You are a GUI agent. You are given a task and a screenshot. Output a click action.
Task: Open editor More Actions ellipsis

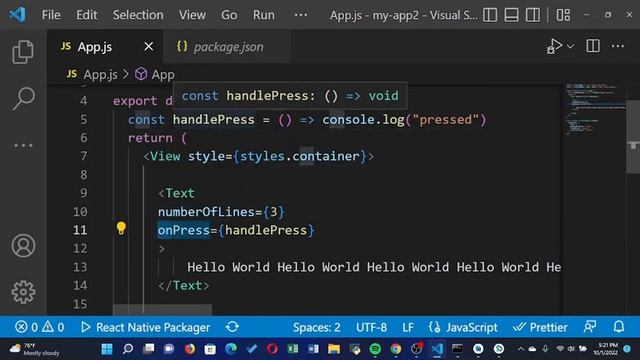coord(618,46)
